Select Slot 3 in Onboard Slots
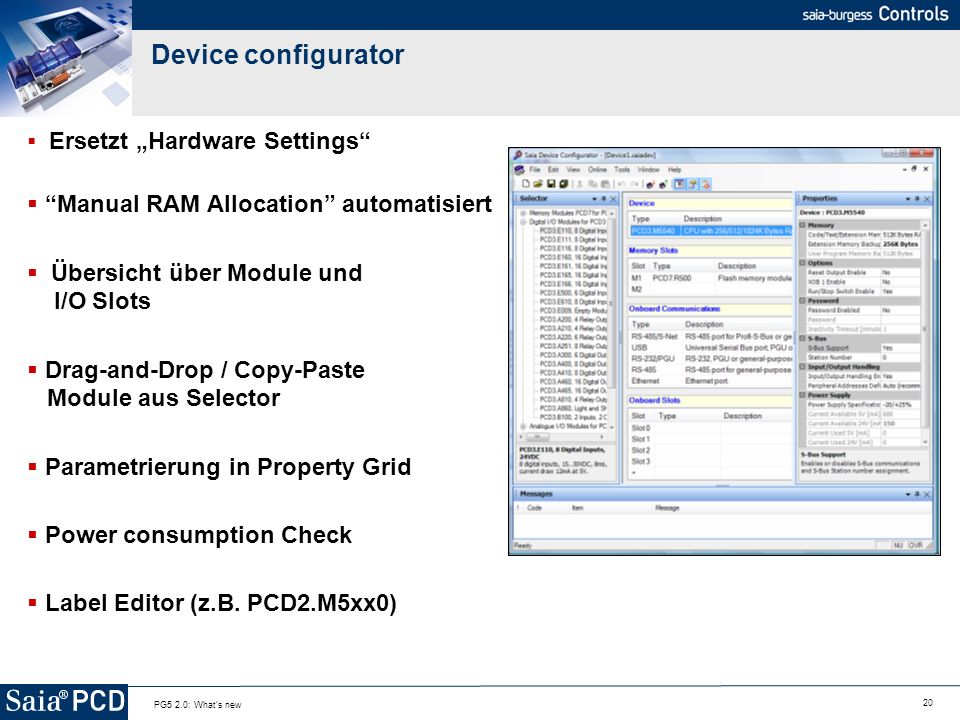The height and width of the screenshot is (720, 960). 710,462
